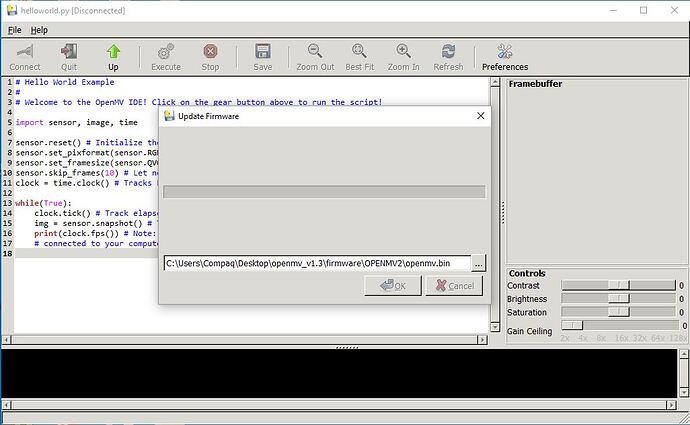Click the terminal vertical scrollbar up arrow
Image resolution: width=690 pixels, height=425 pixels.
point(684,353)
